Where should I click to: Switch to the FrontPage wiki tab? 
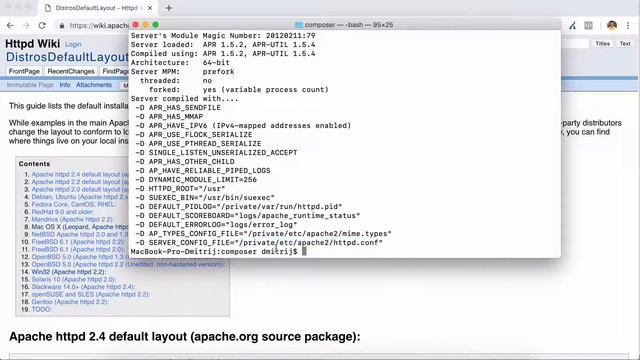pos(24,71)
